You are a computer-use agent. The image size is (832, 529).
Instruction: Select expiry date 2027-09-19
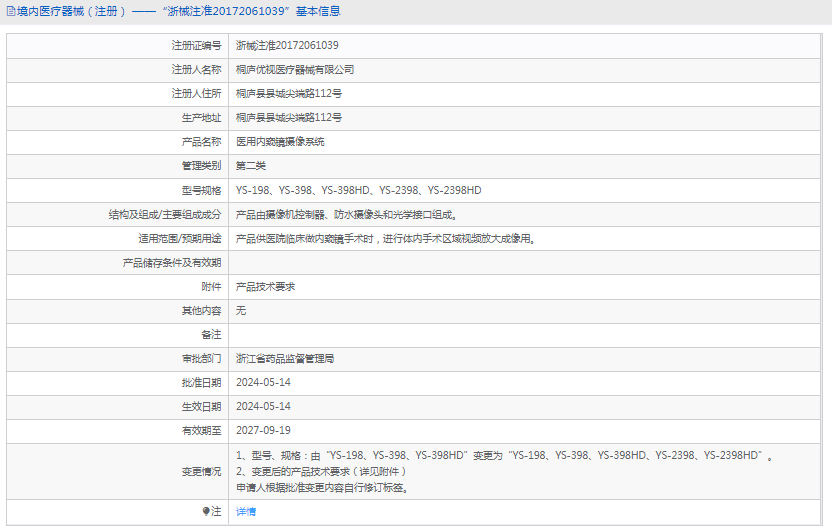pos(263,430)
